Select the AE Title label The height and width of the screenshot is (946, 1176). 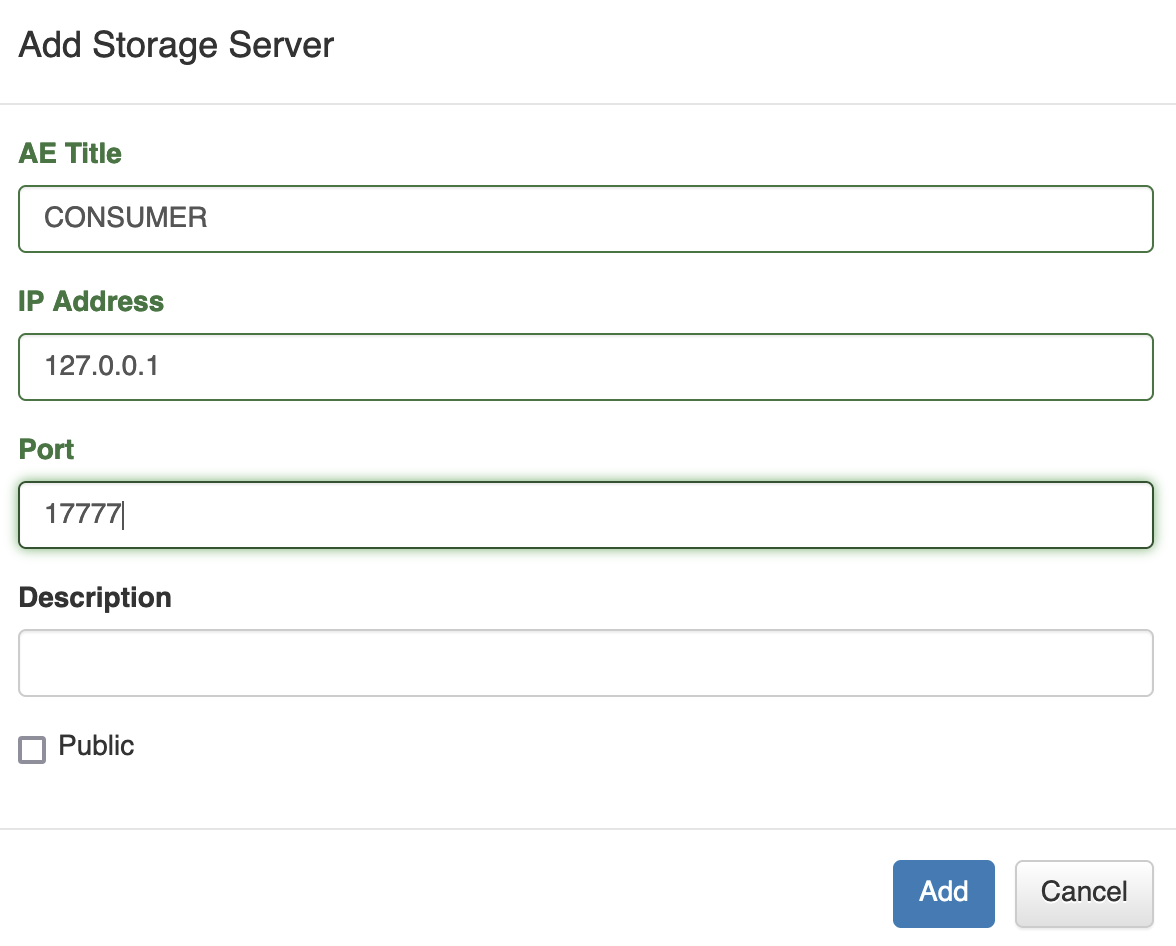tap(69, 153)
